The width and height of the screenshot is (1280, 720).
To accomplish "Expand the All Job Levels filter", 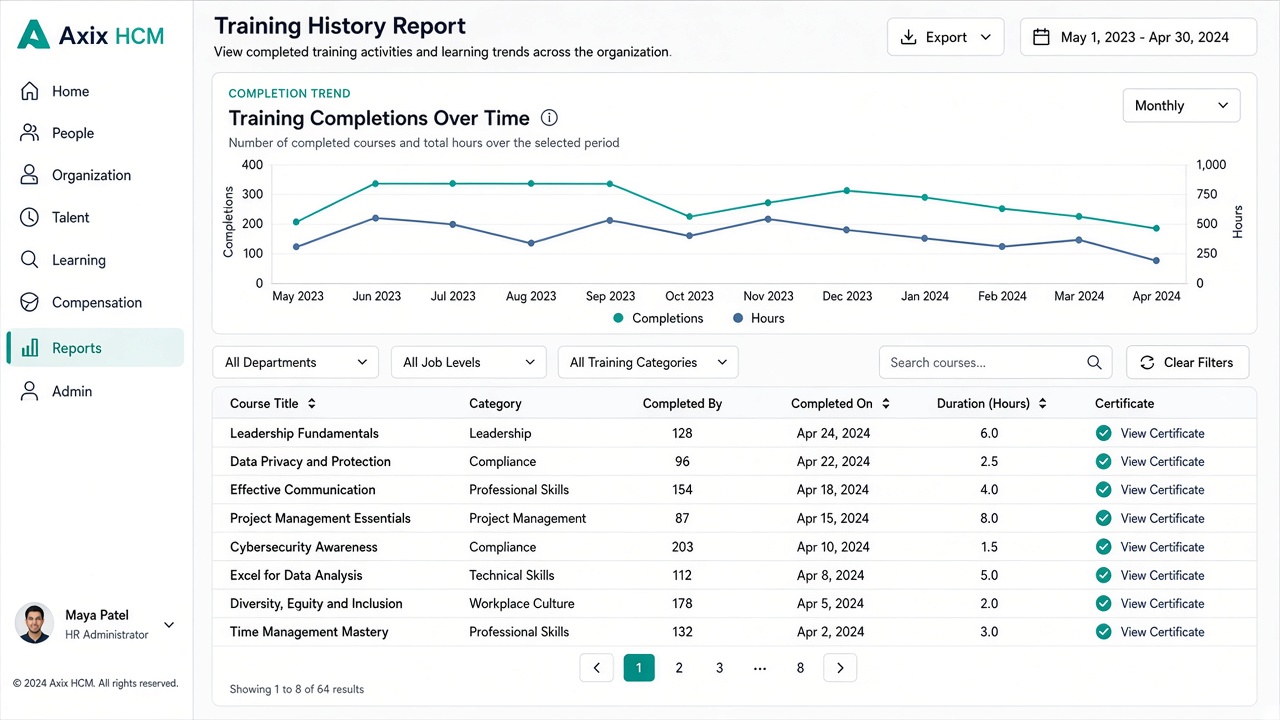I will click(x=469, y=362).
